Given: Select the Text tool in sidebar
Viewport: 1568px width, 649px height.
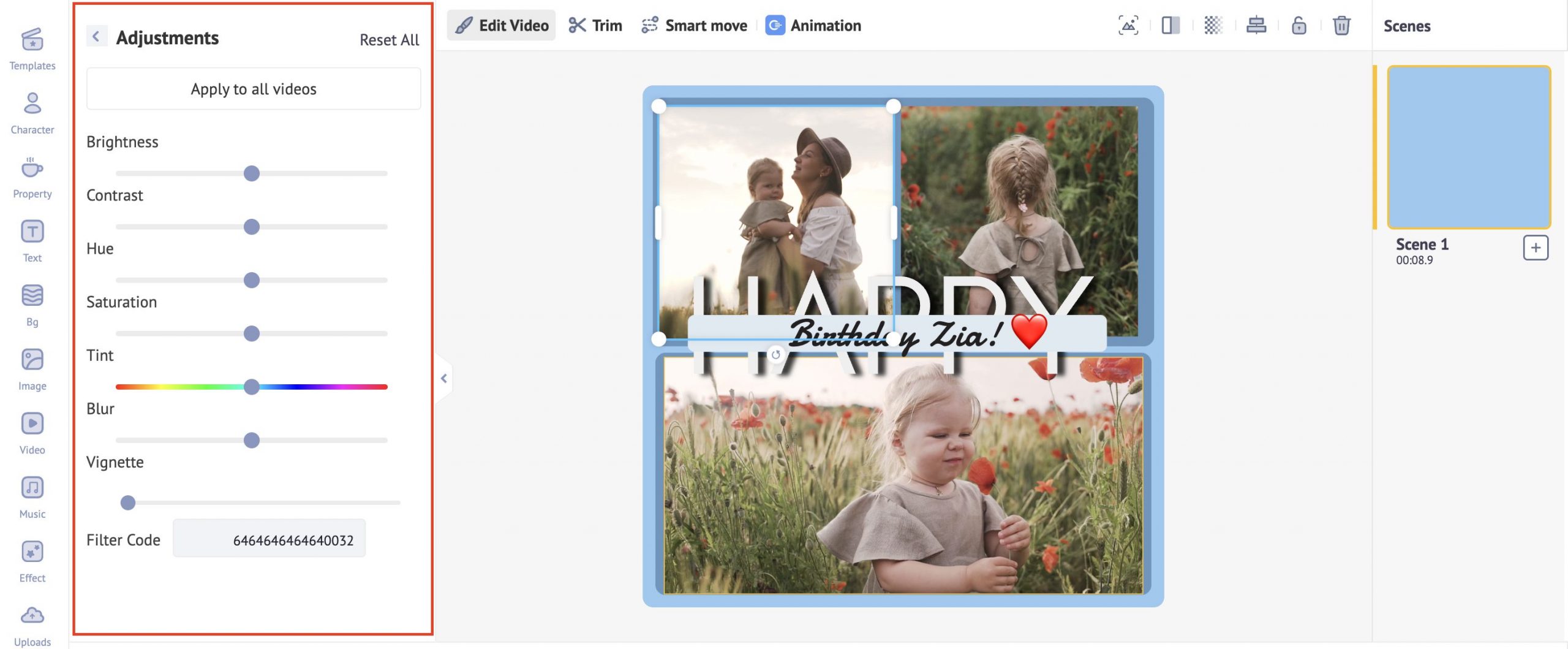Looking at the screenshot, I should point(32,241).
